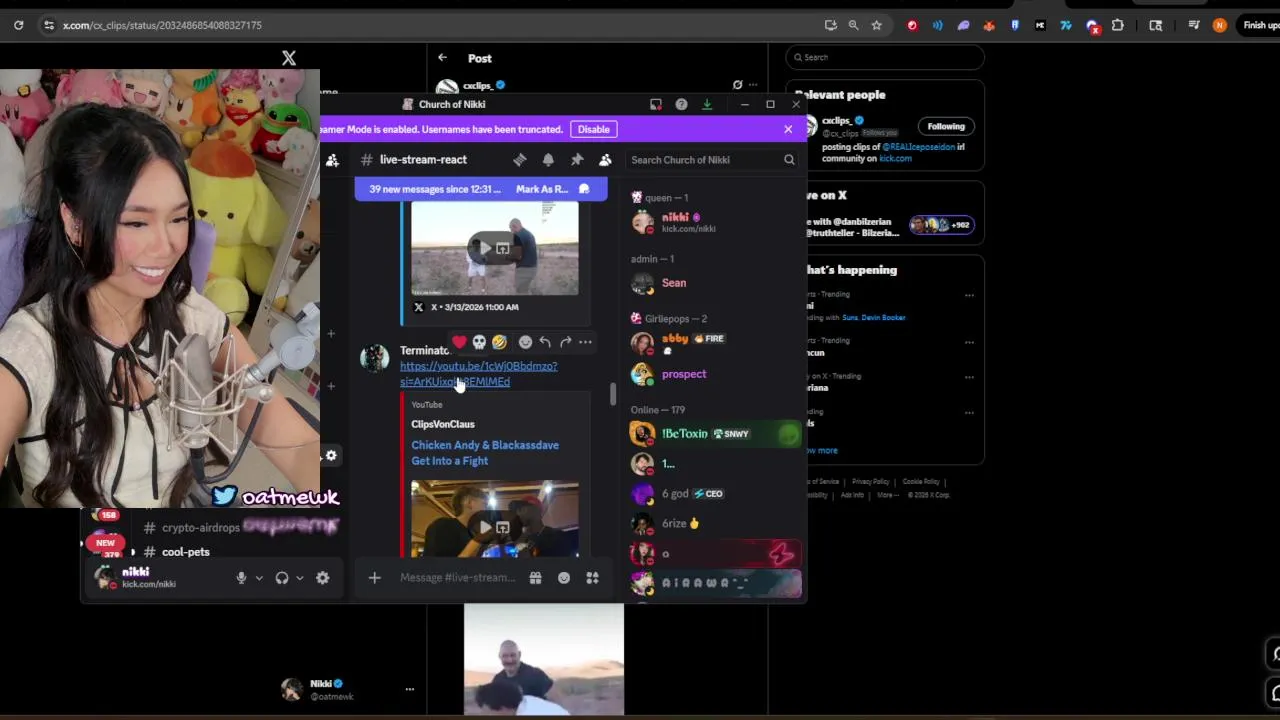Open the youtu.be link in the message
This screenshot has height=720, width=1280.
tap(478, 374)
